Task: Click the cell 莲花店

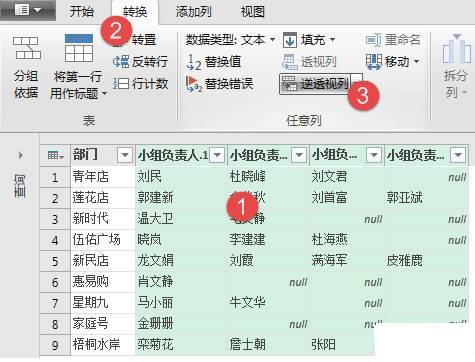Action: pyautogui.click(x=103, y=198)
